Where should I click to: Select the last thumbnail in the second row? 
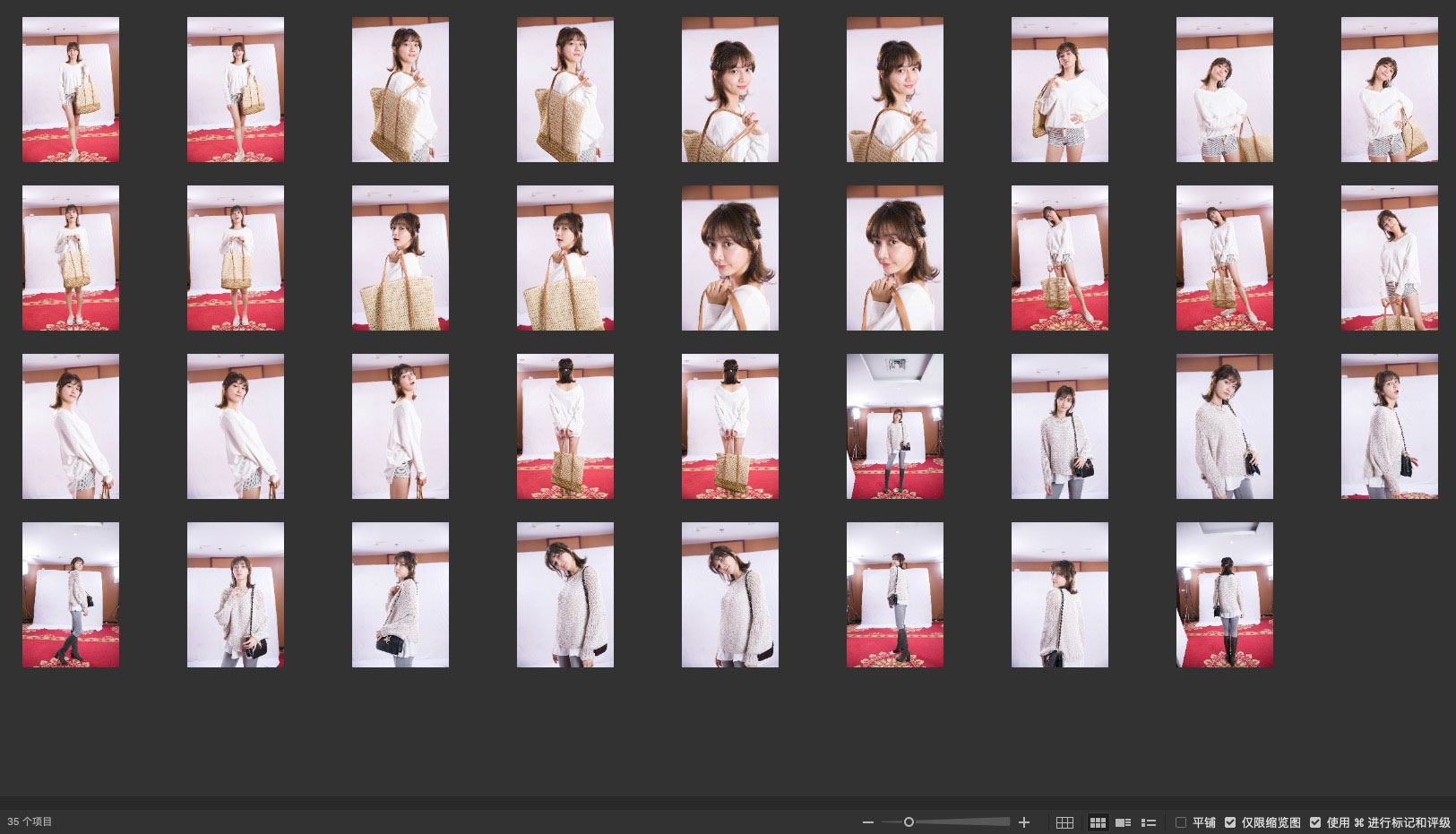click(x=1389, y=258)
